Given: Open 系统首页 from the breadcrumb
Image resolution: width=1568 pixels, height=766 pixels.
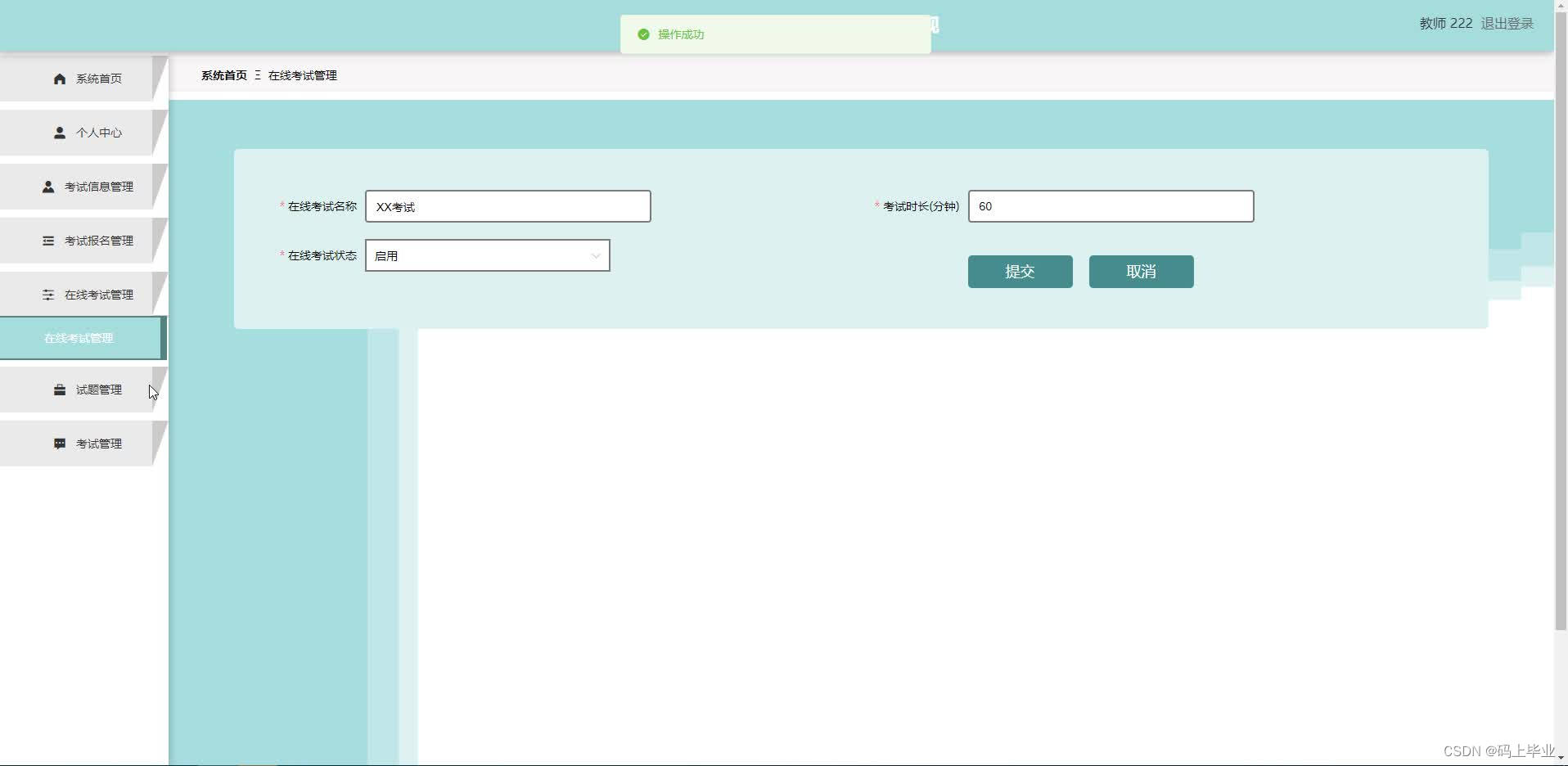Looking at the screenshot, I should (223, 74).
